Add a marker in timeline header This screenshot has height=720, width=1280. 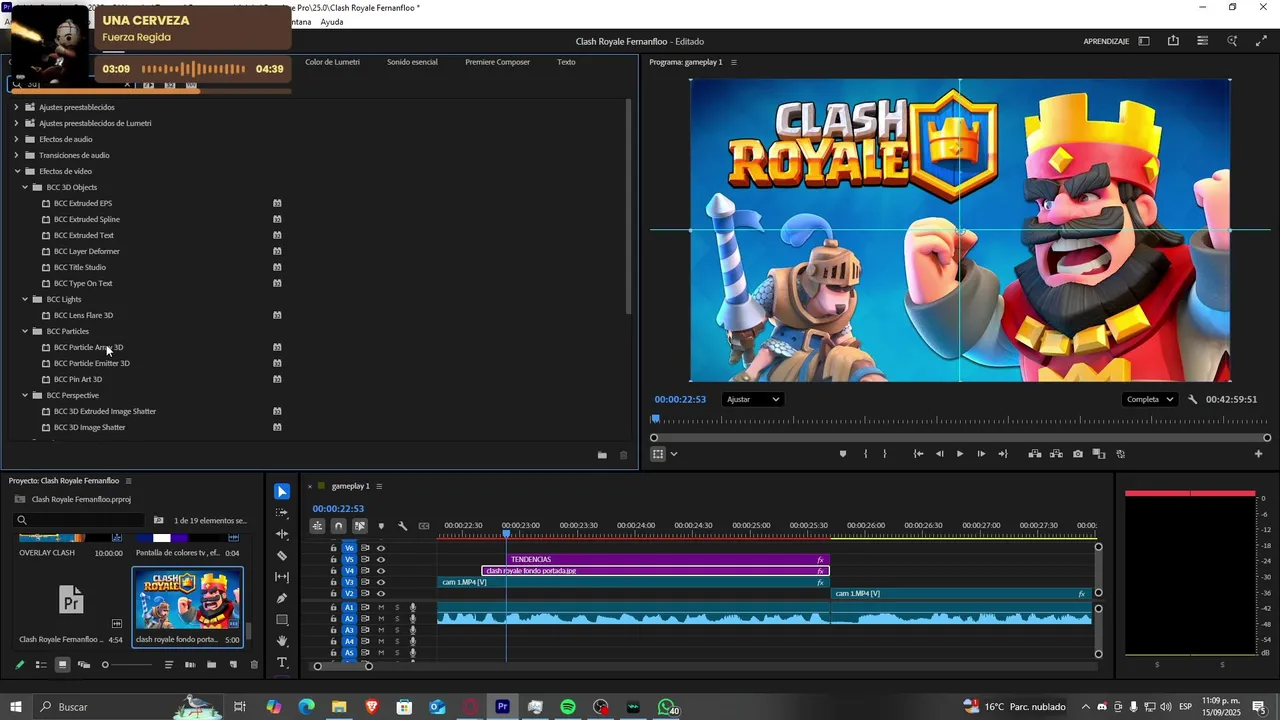(x=381, y=526)
